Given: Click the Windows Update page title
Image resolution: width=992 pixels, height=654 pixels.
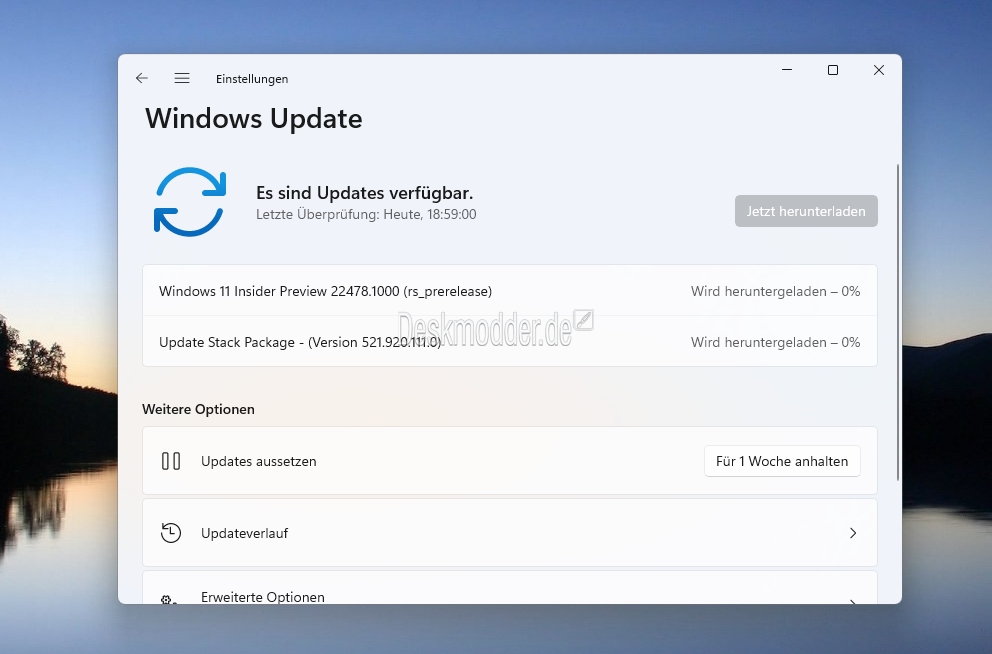Looking at the screenshot, I should (x=254, y=119).
